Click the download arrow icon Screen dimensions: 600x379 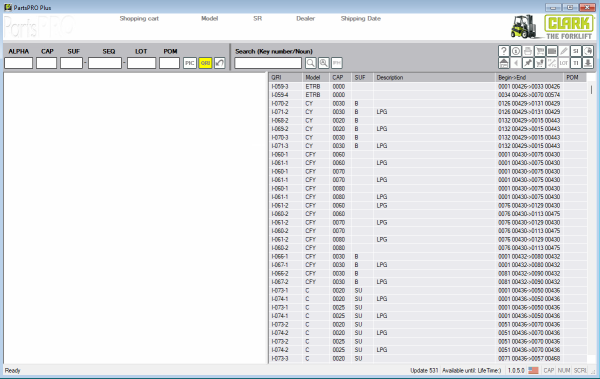tap(588, 63)
